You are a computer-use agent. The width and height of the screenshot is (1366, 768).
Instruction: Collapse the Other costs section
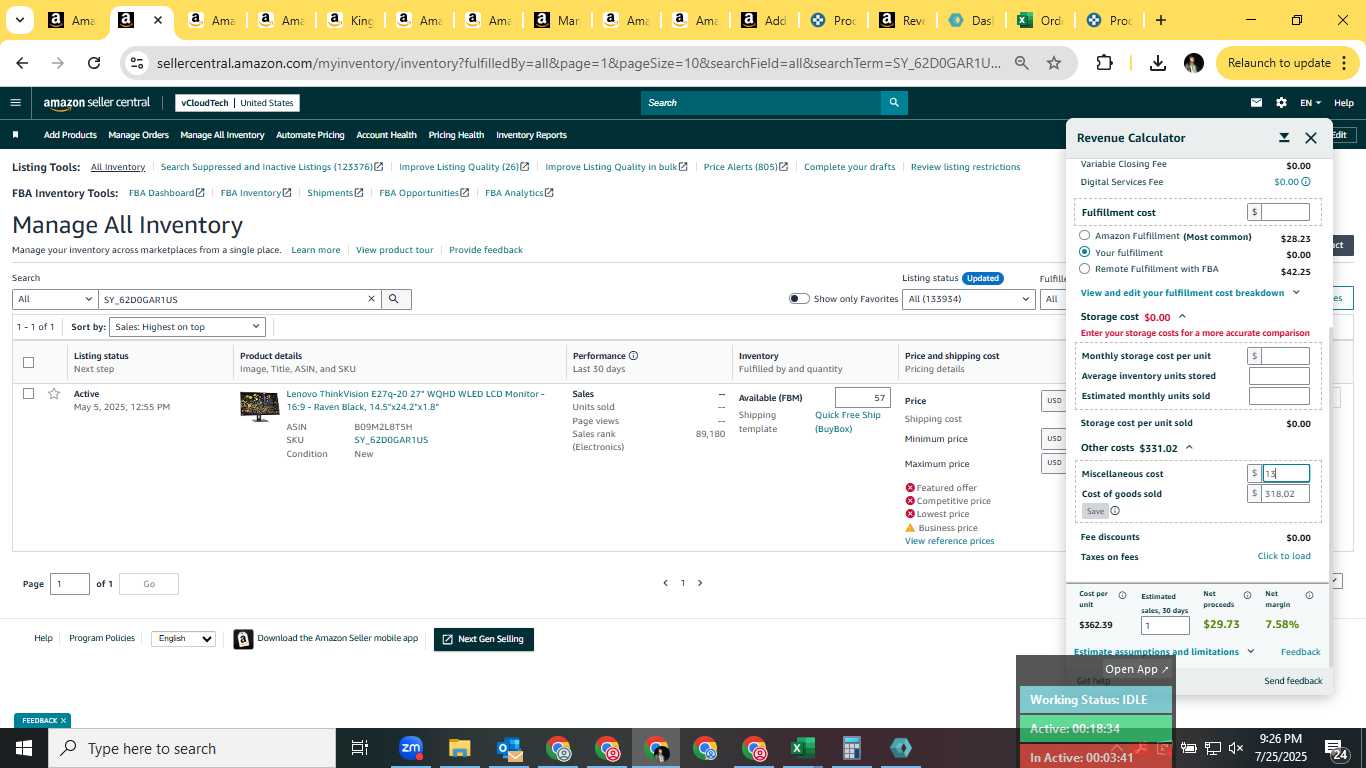1189,448
